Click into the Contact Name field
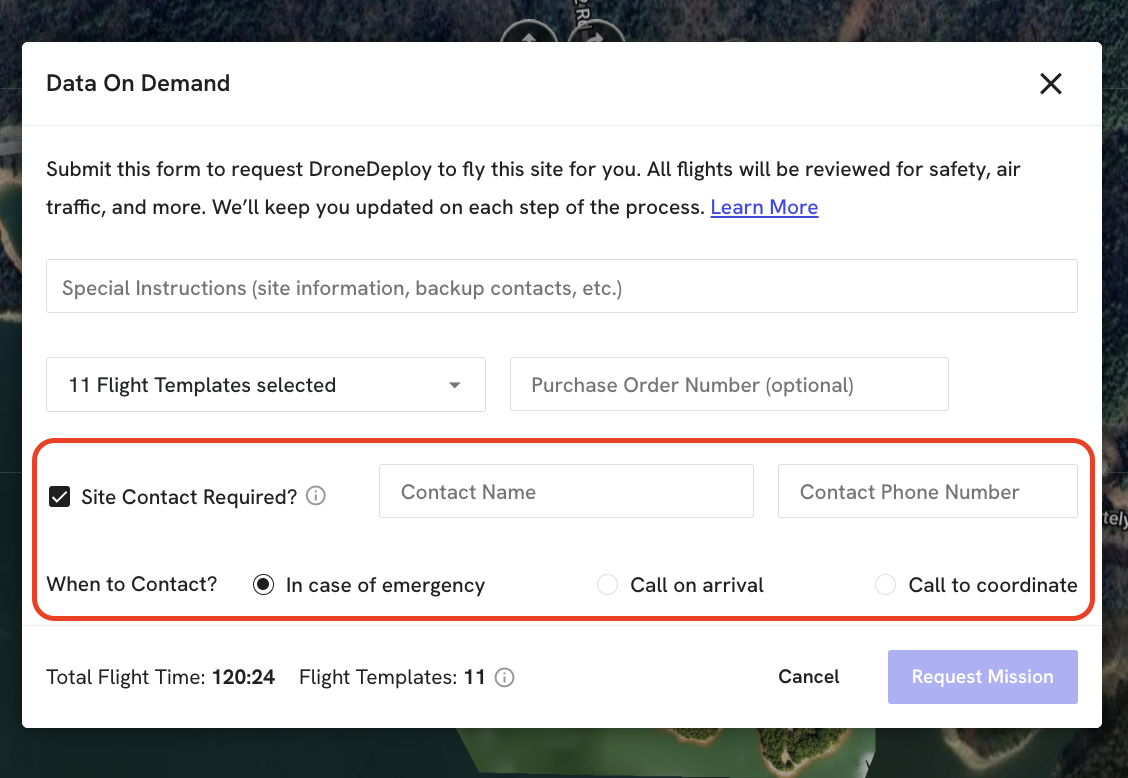Viewport: 1128px width, 778px height. click(x=565, y=492)
